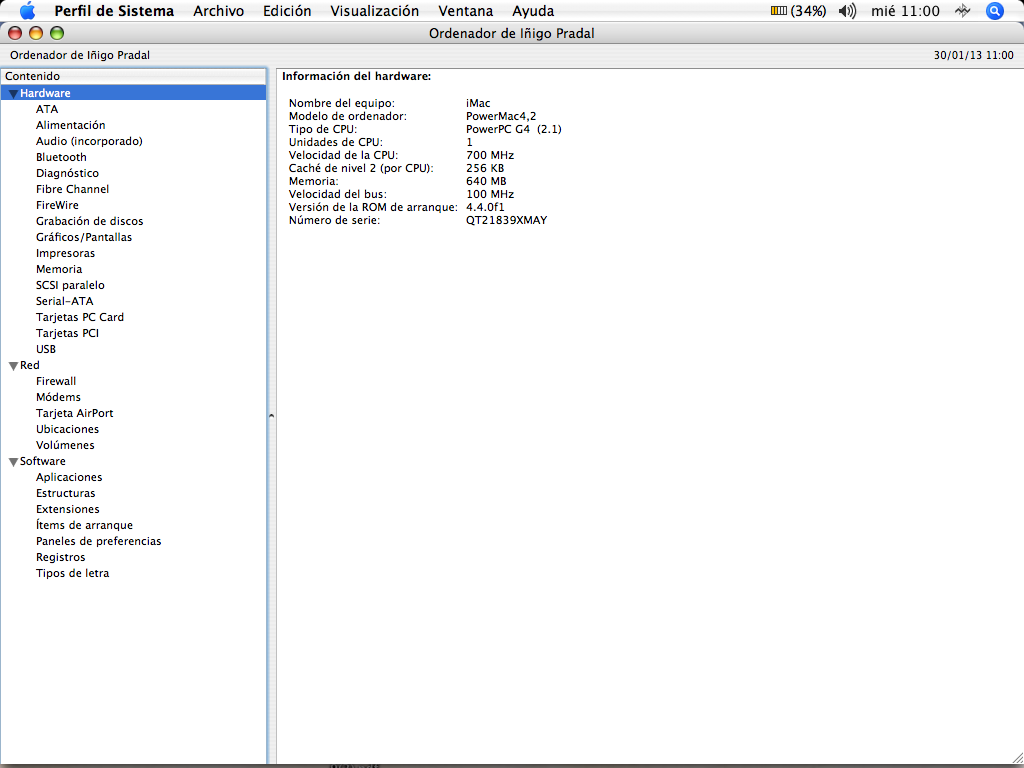Select Audio (incorporado) item
The height and width of the screenshot is (768, 1024).
point(89,141)
